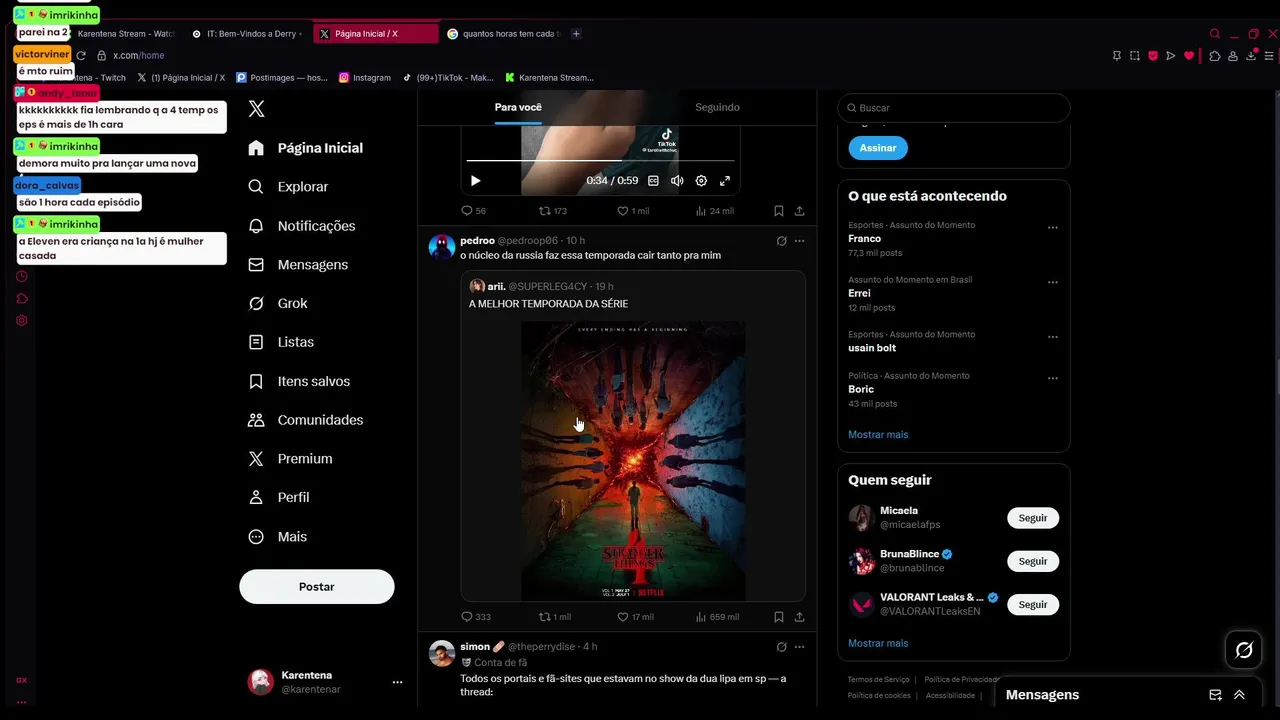The height and width of the screenshot is (720, 1280).
Task: Click the X logo above the navigation
Action: click(257, 109)
